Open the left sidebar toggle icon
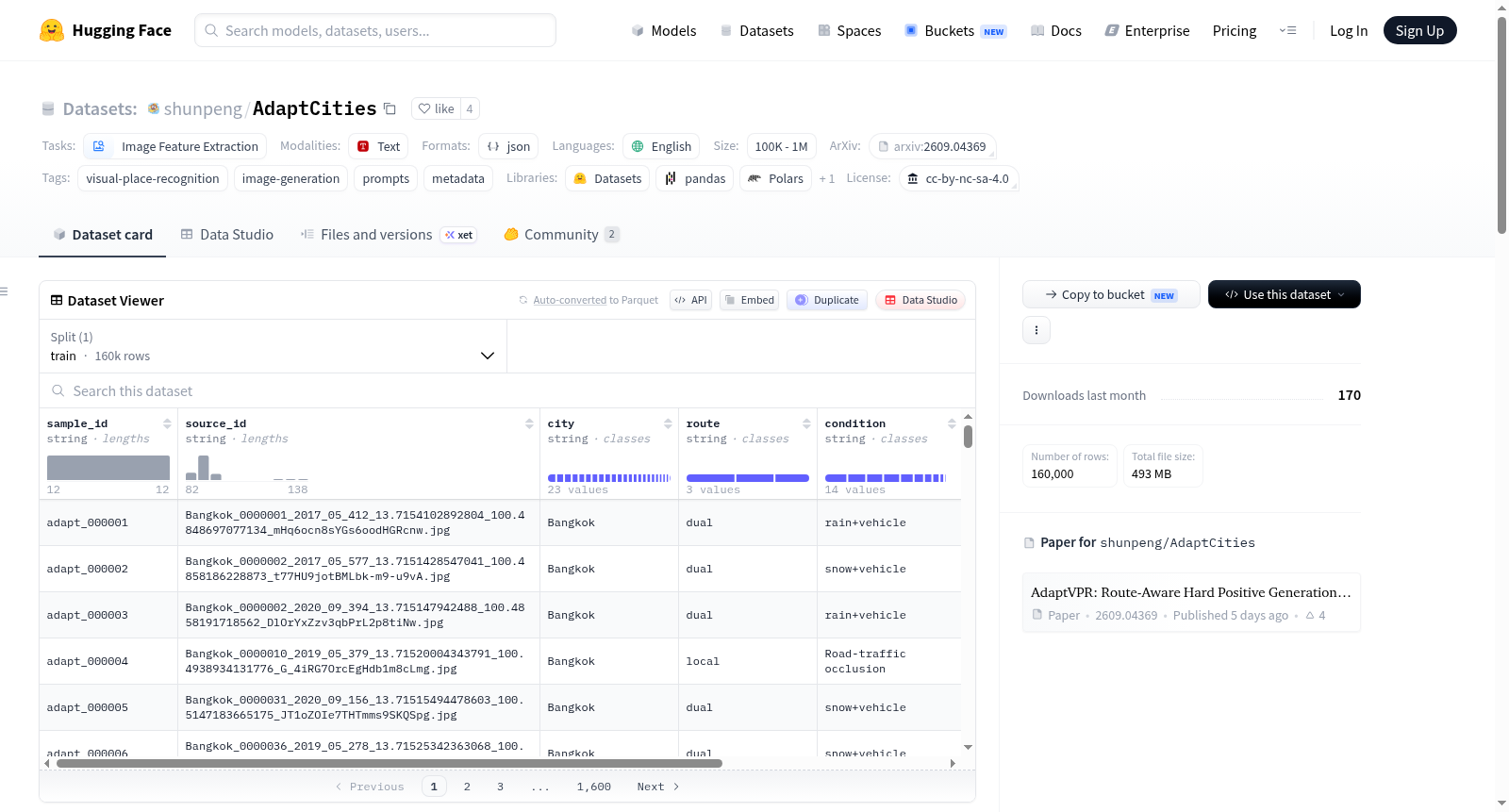 (x=4, y=291)
